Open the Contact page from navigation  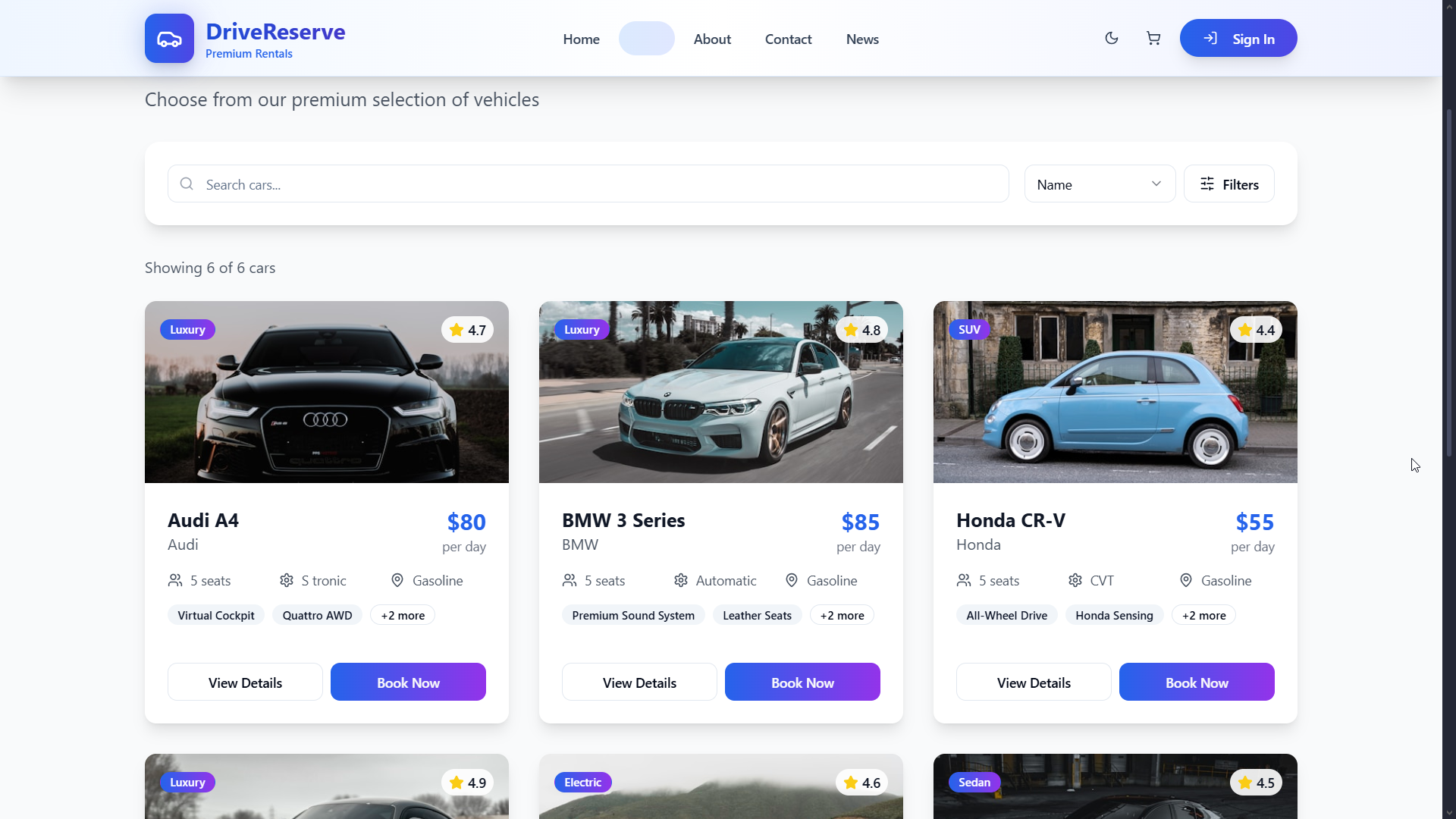(x=788, y=39)
